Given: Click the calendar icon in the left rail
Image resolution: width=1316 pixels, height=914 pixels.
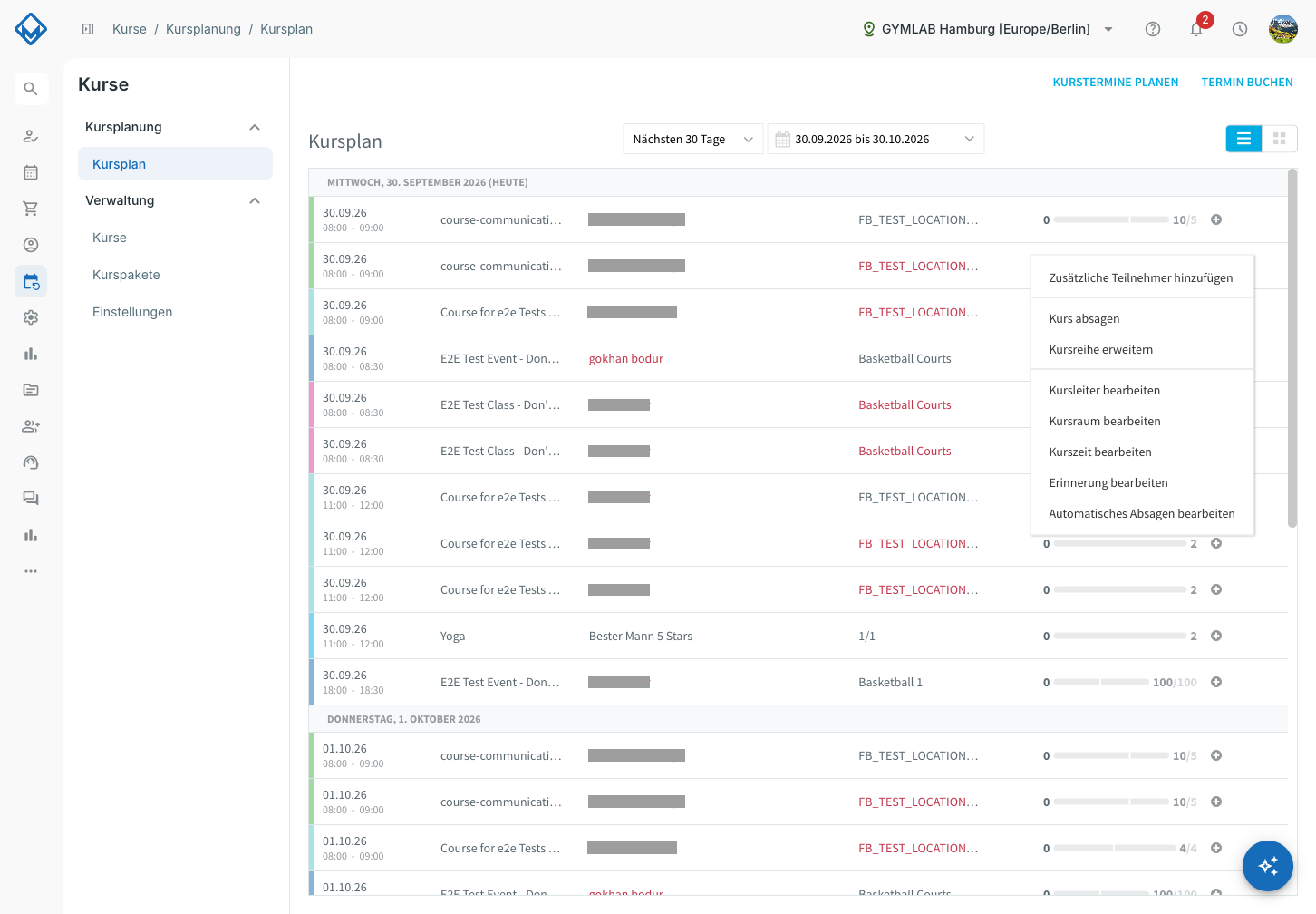Looking at the screenshot, I should click(x=31, y=172).
